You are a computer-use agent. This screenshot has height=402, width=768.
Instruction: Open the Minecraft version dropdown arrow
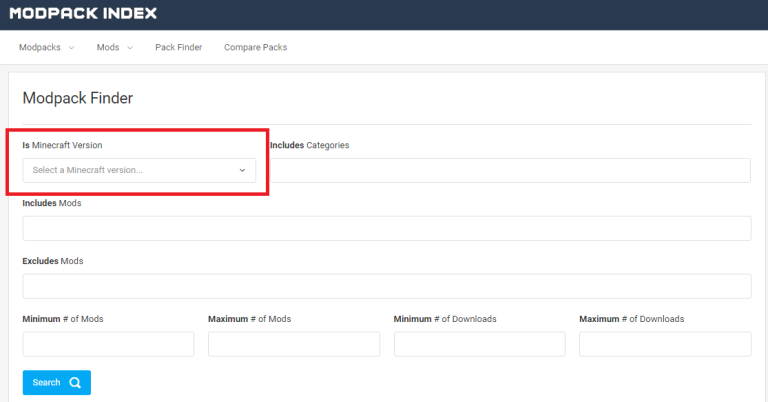(242, 170)
